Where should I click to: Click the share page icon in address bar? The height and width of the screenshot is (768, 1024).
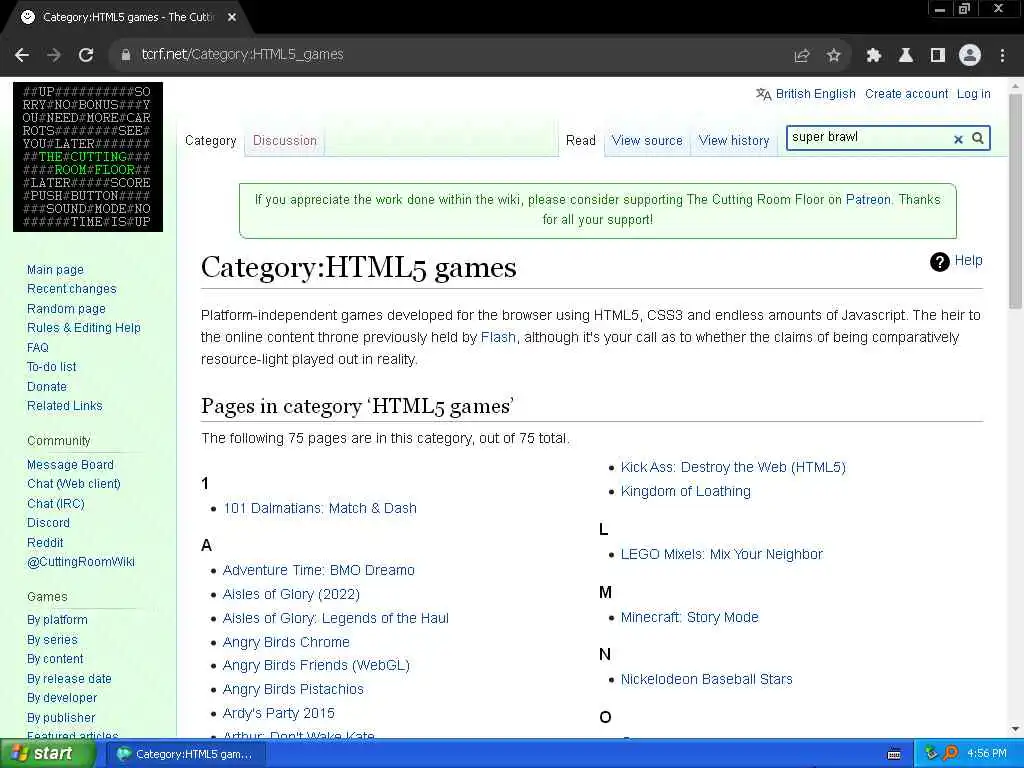[x=802, y=56]
